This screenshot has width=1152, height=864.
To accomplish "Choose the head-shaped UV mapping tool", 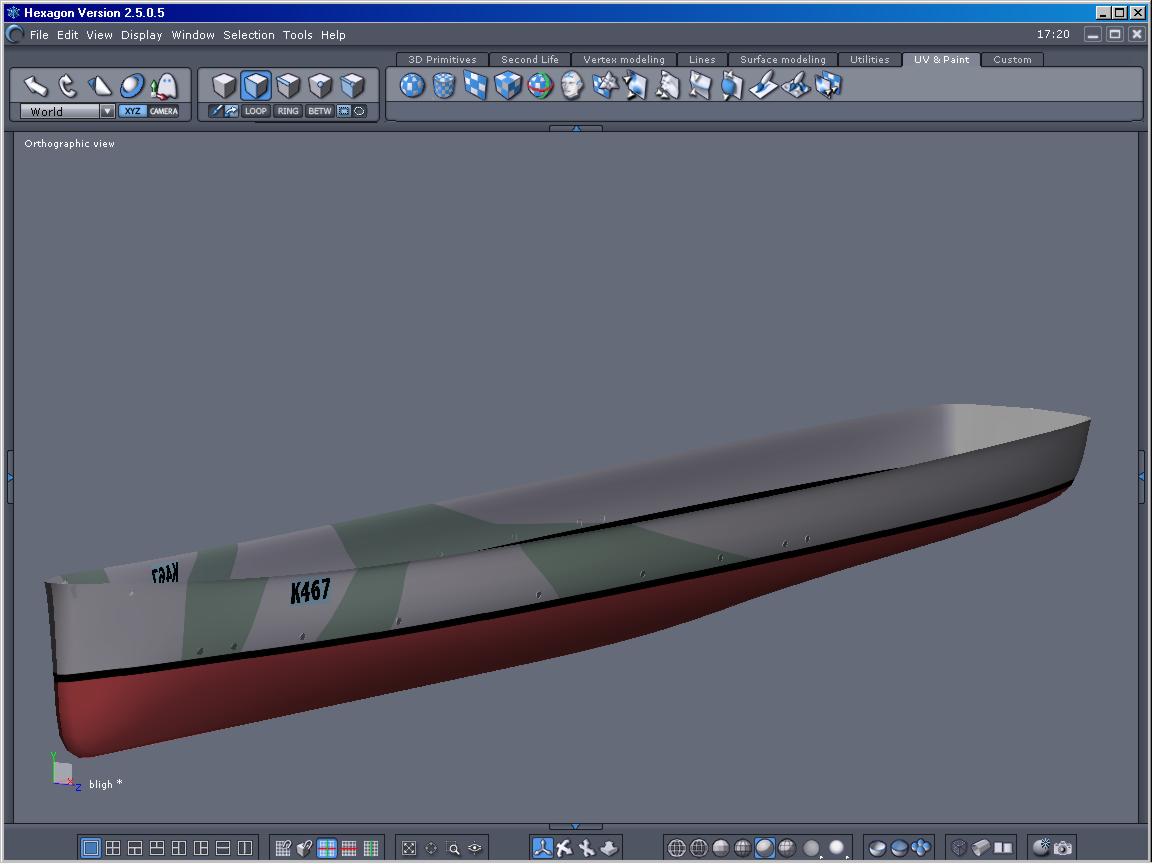I will pyautogui.click(x=572, y=86).
